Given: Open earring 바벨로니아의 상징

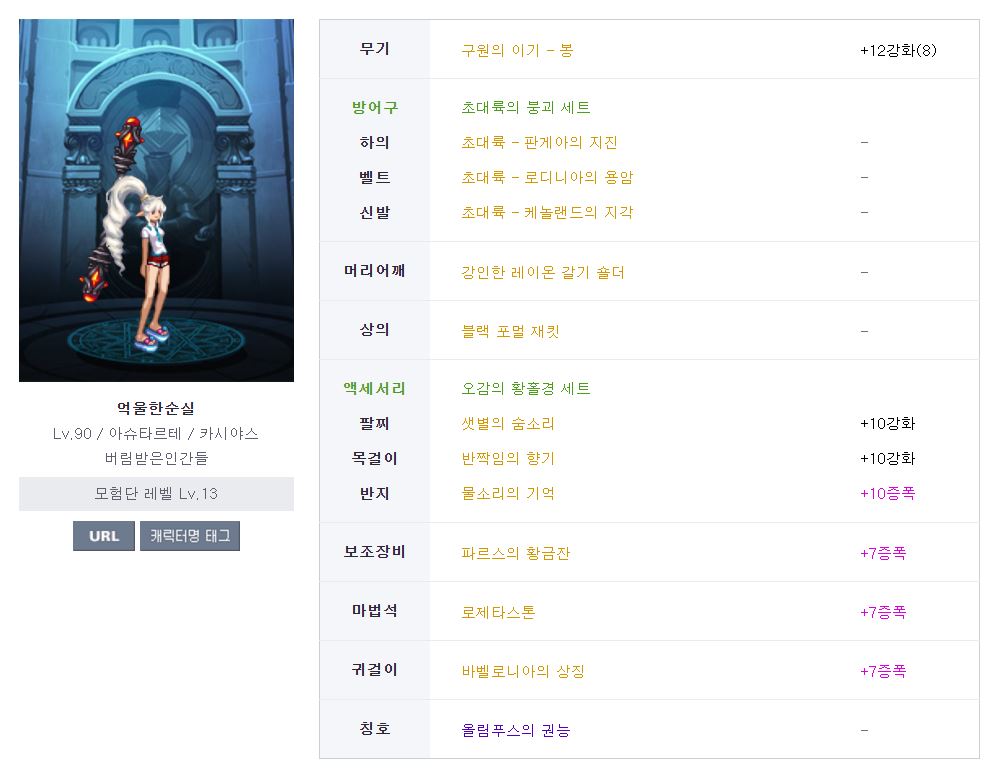Looking at the screenshot, I should pyautogui.click(x=522, y=671).
